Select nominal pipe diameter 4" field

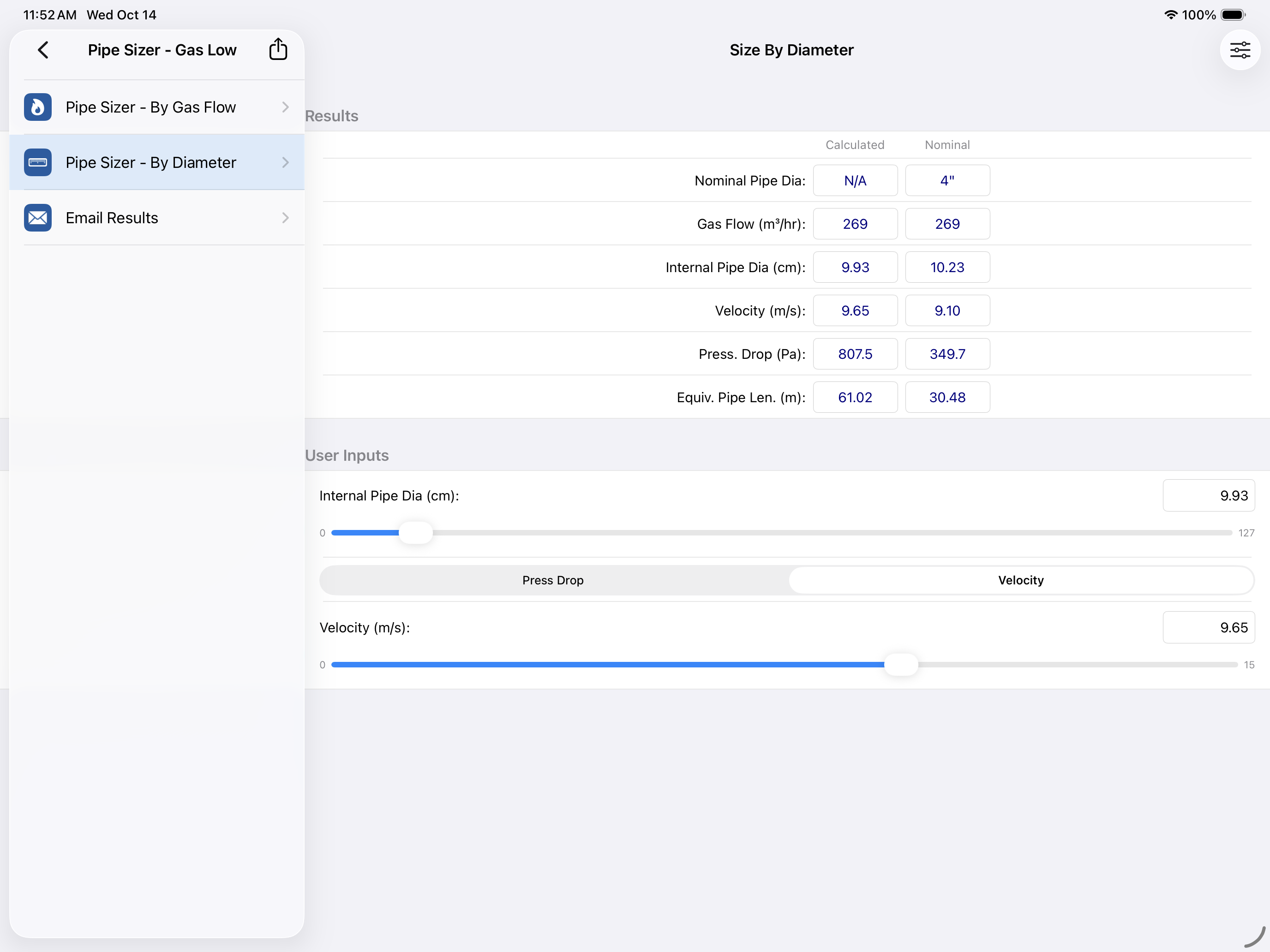point(947,181)
